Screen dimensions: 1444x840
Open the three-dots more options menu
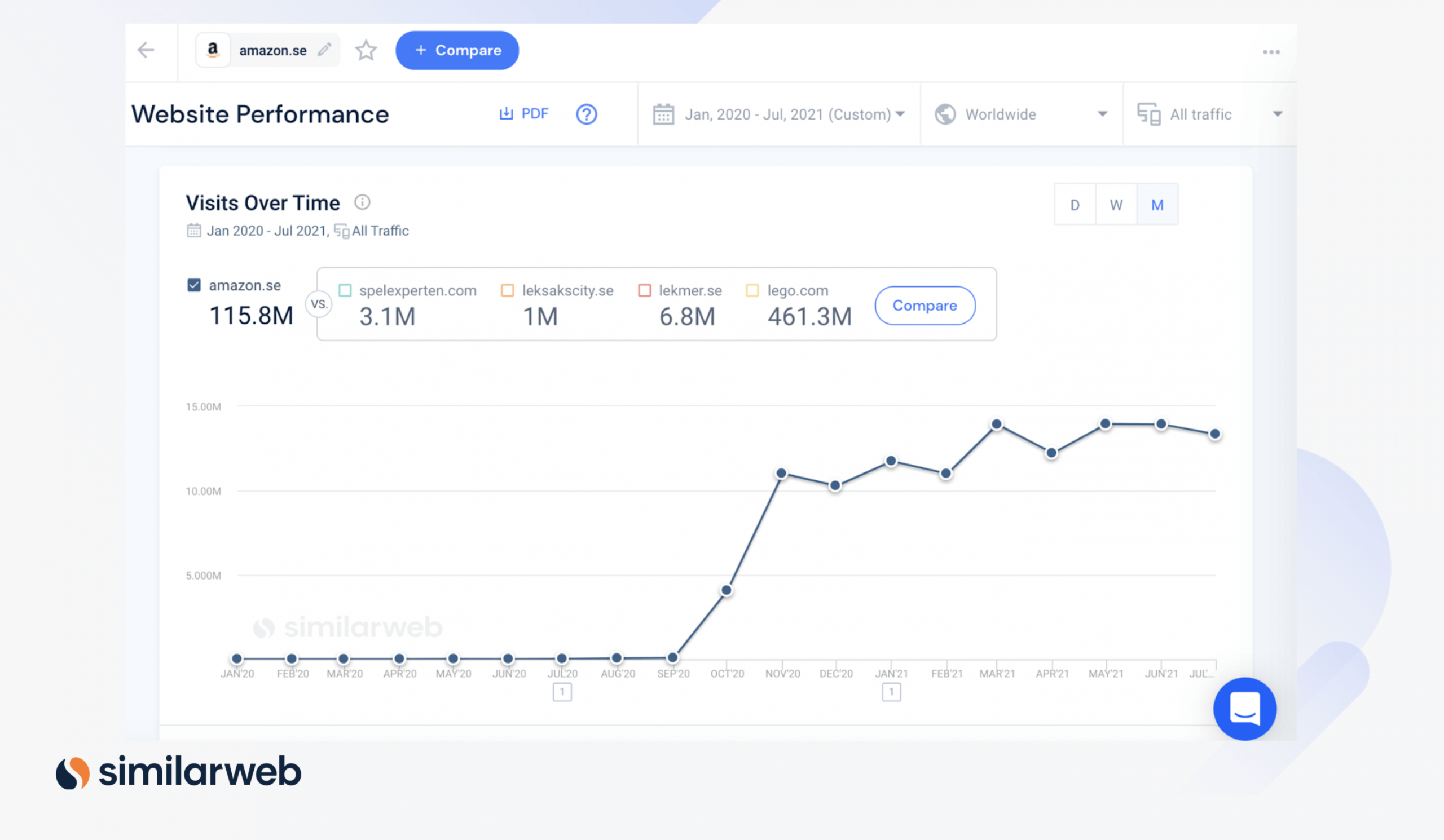pos(1271,52)
